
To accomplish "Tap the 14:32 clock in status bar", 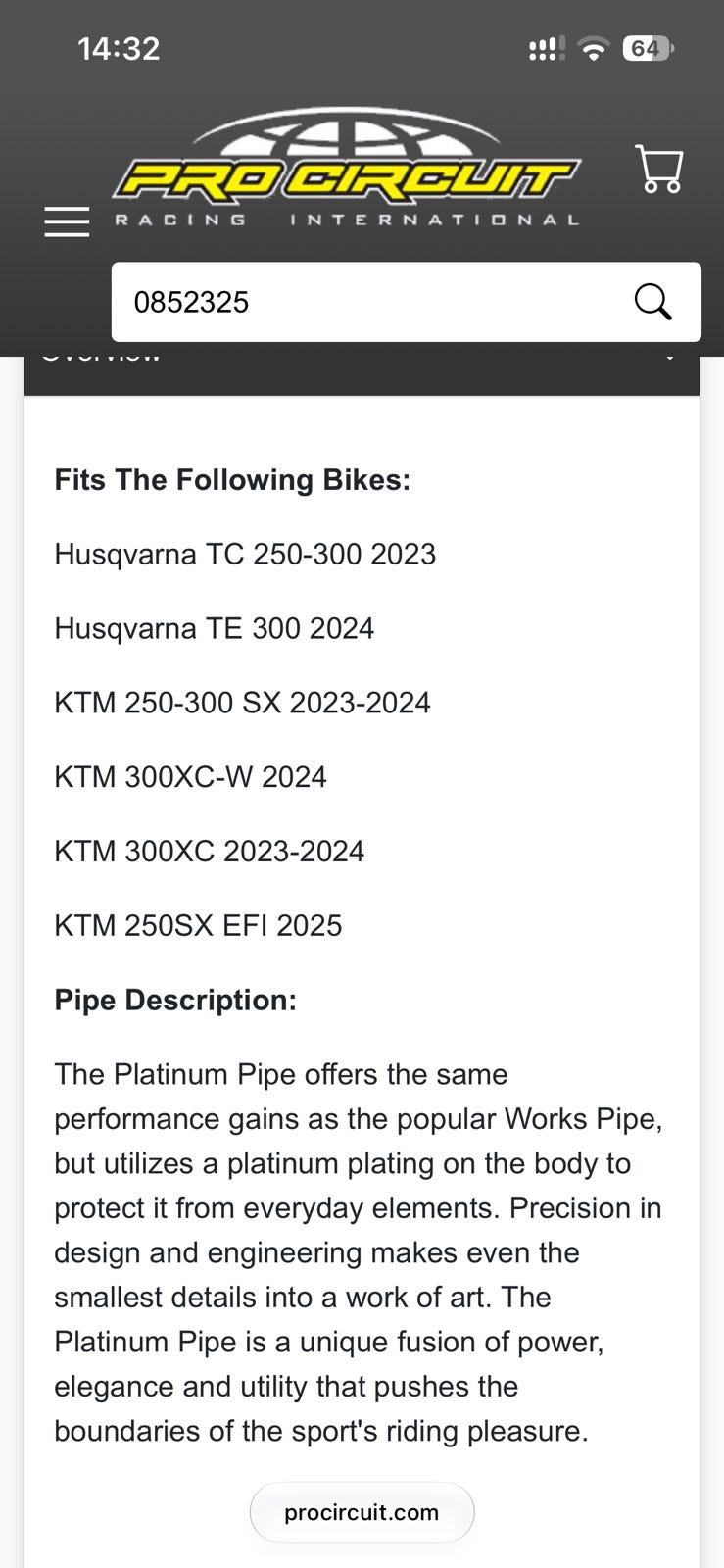I will point(119,48).
